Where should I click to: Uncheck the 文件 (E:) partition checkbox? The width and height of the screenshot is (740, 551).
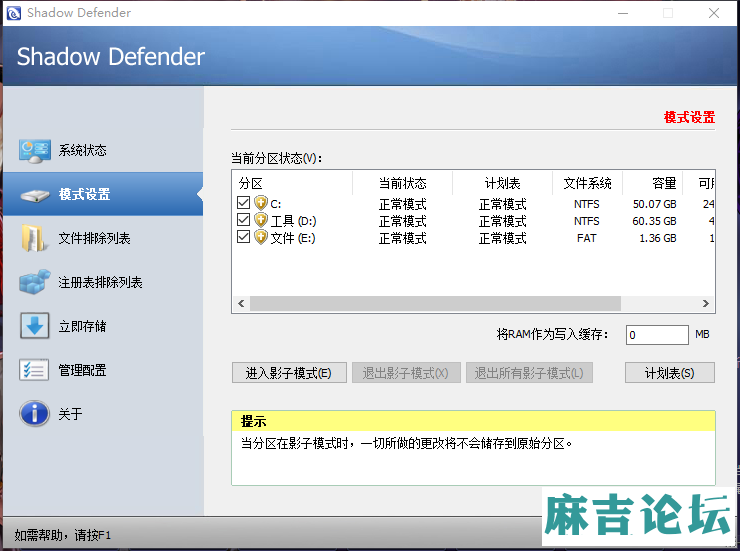coord(244,237)
